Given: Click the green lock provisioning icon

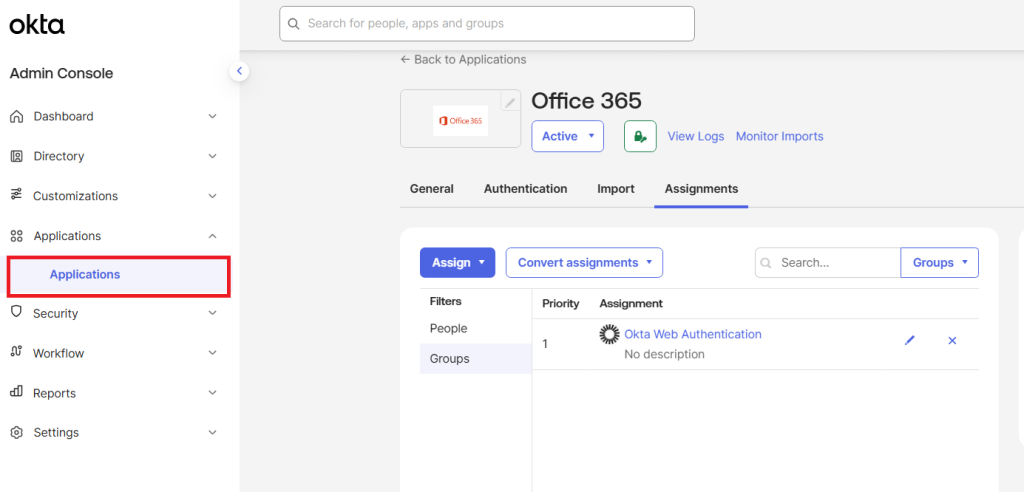Looking at the screenshot, I should point(640,136).
